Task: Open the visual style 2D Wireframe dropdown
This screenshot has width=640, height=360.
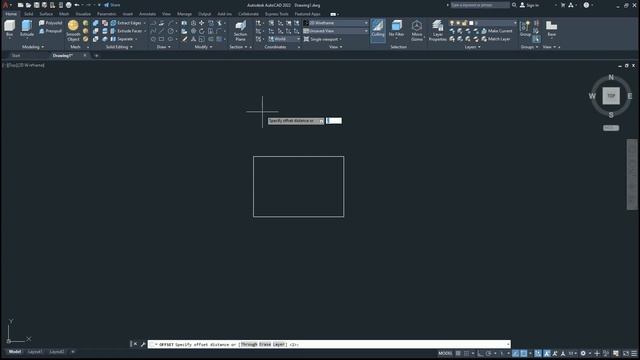Action: tap(335, 23)
